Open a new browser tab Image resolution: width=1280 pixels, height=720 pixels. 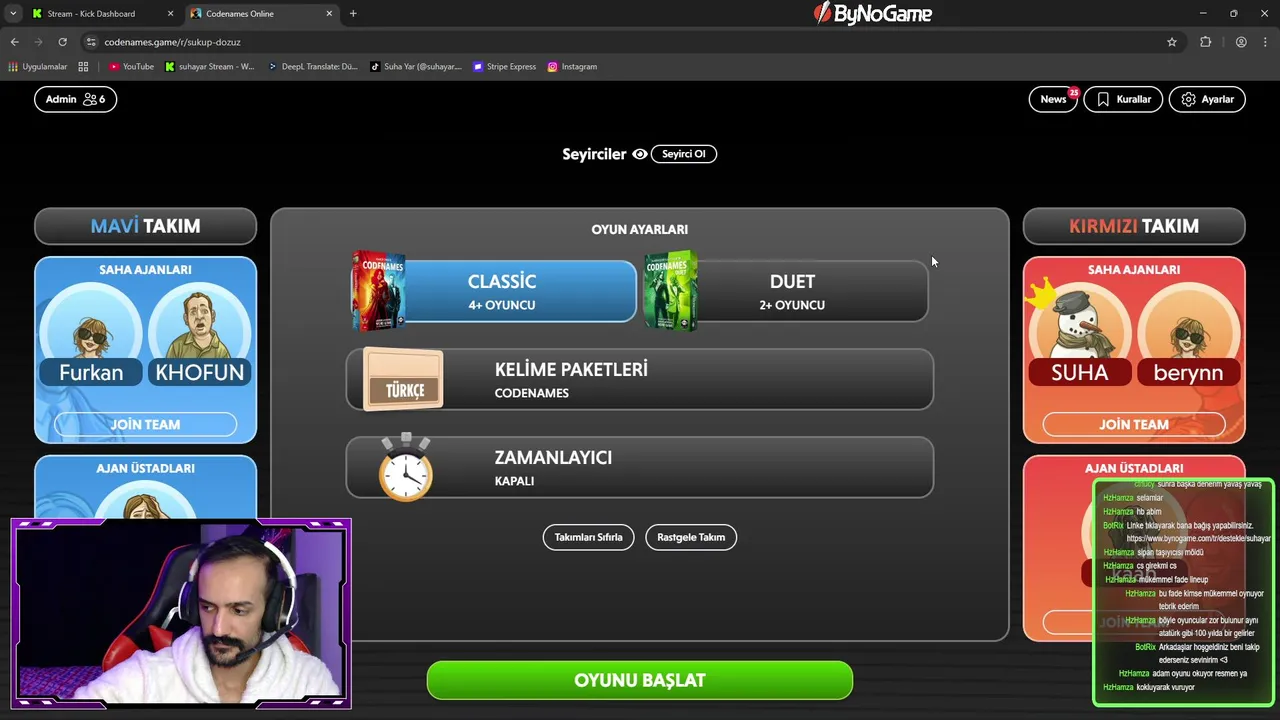pos(353,14)
